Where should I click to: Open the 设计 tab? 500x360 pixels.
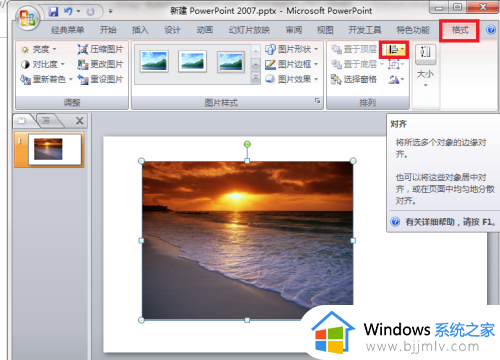tap(172, 30)
